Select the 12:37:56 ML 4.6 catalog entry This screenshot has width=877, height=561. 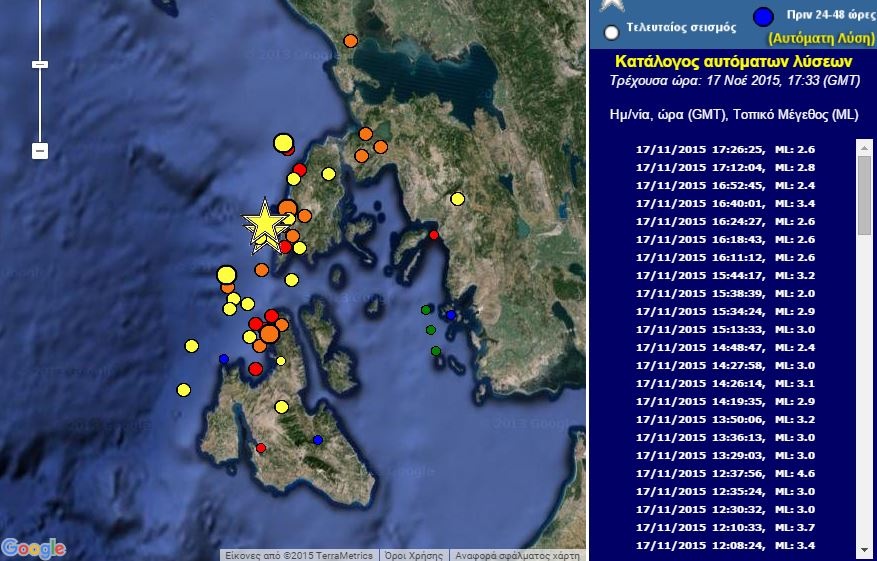point(723,473)
